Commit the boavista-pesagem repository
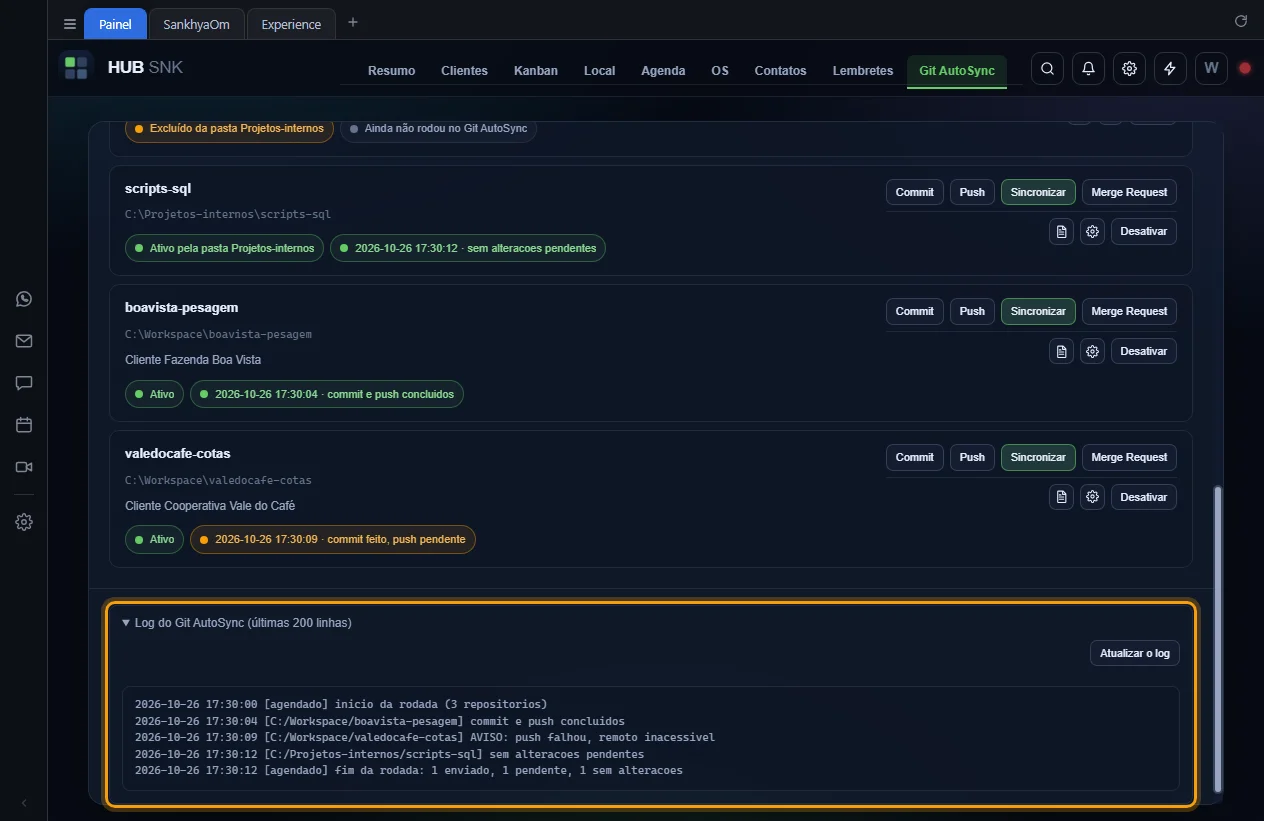This screenshot has height=821, width=1264. [x=914, y=311]
